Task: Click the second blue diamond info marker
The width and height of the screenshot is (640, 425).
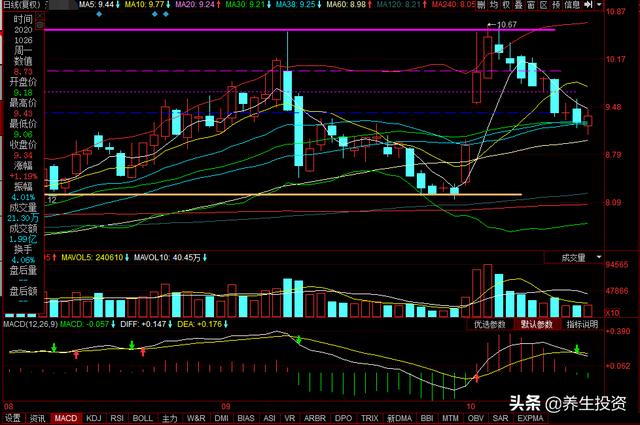Action: (x=155, y=14)
